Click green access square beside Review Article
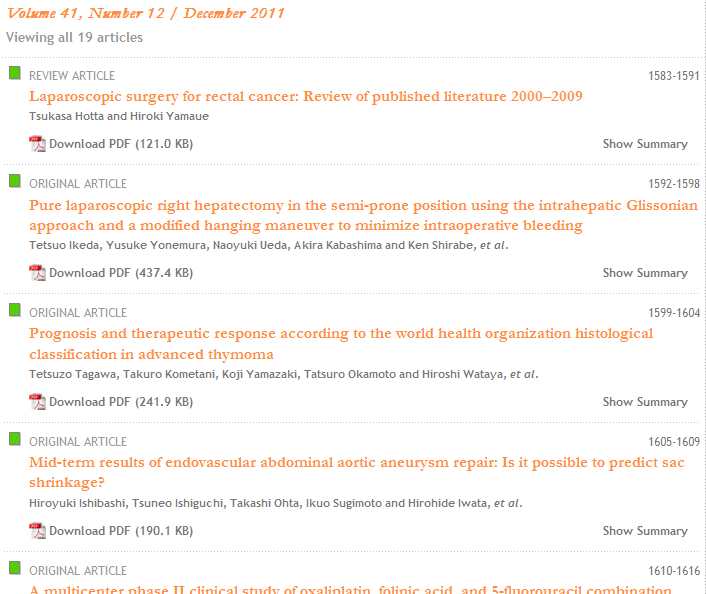Viewport: 706px width, 594px height. point(15,73)
